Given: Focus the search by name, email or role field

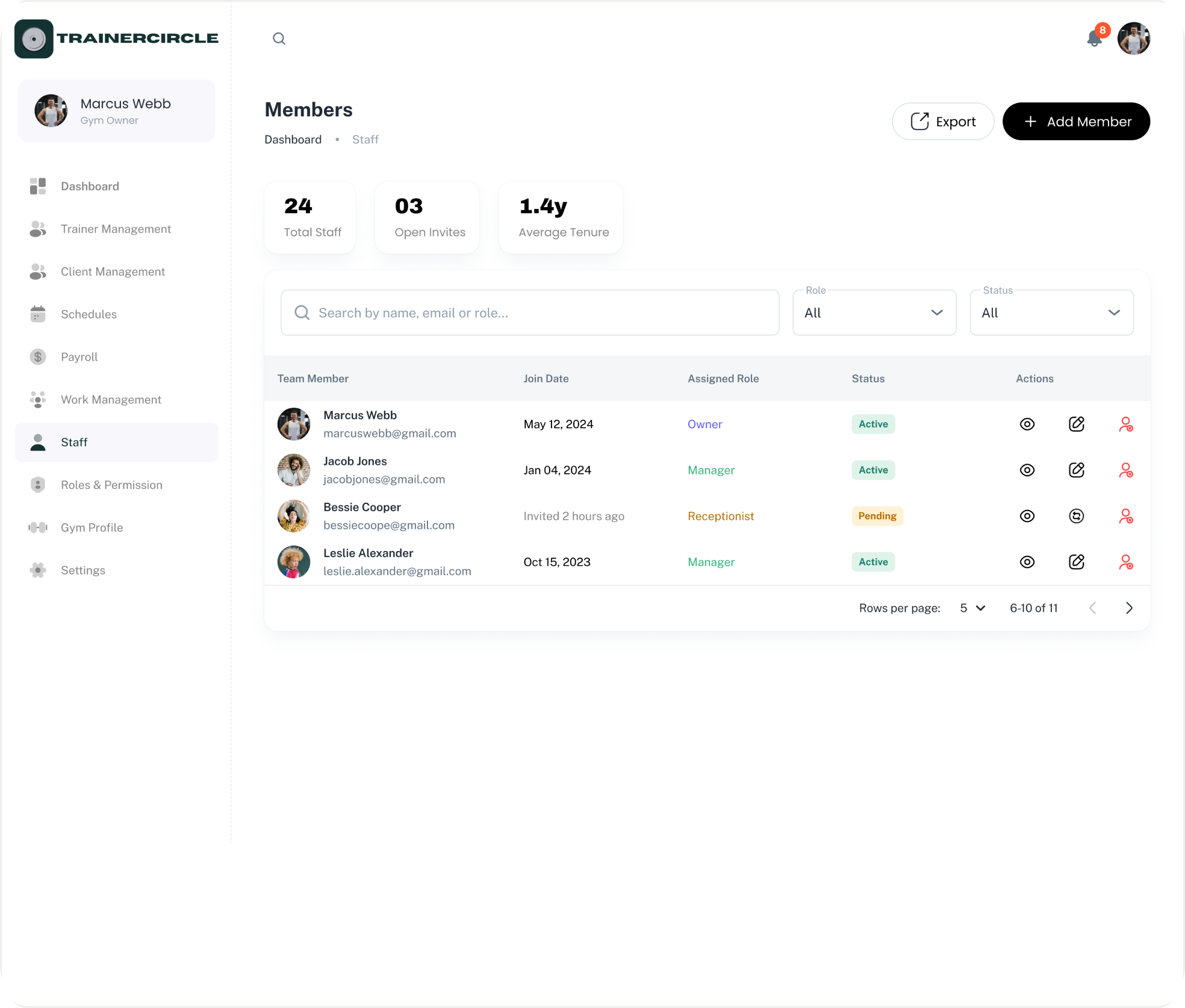Looking at the screenshot, I should pos(530,313).
